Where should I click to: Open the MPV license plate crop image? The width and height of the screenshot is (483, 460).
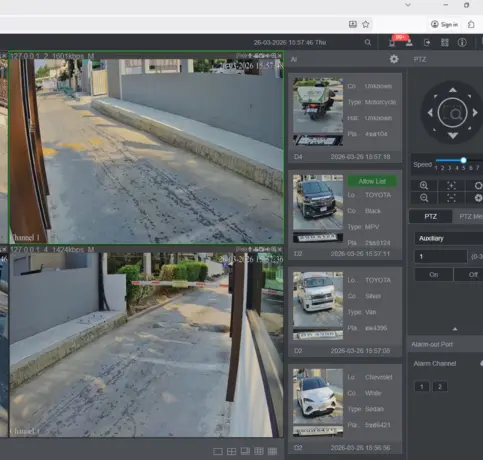[x=318, y=238]
